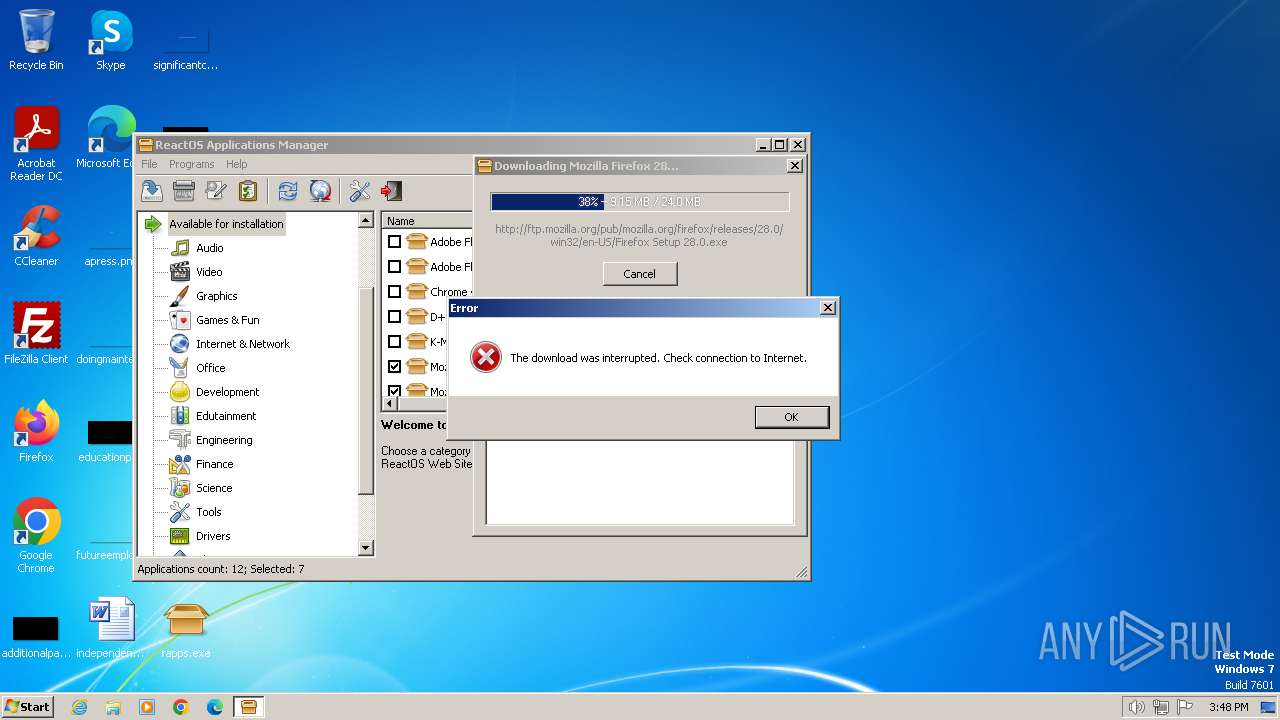Click the Name column header
This screenshot has height=720, width=1280.
point(428,221)
